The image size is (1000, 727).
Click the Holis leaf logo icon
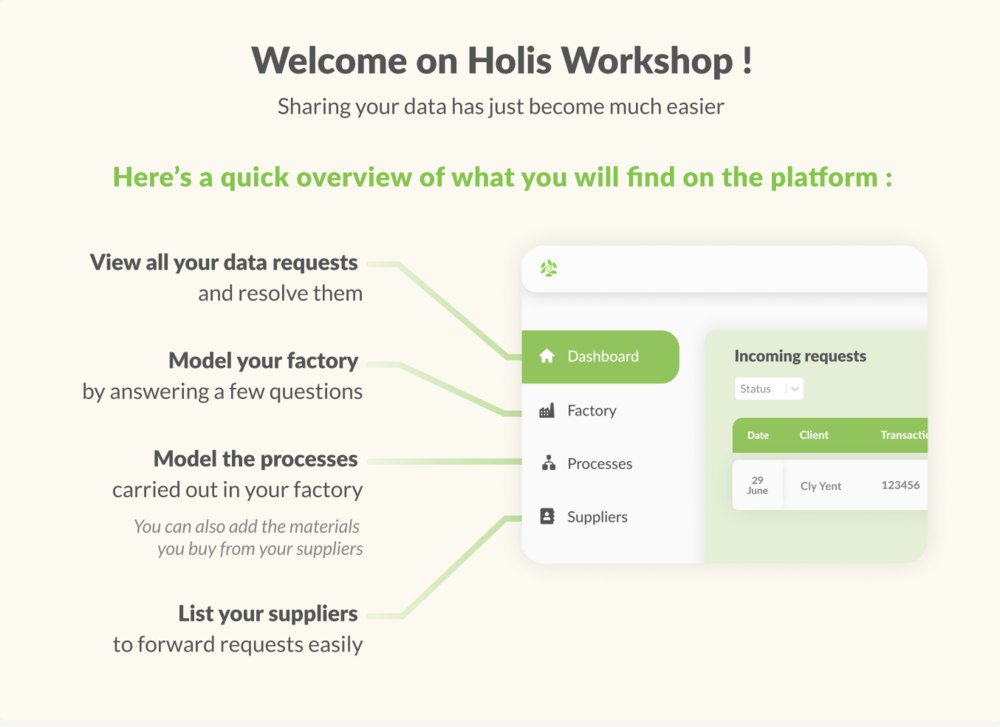[548, 268]
